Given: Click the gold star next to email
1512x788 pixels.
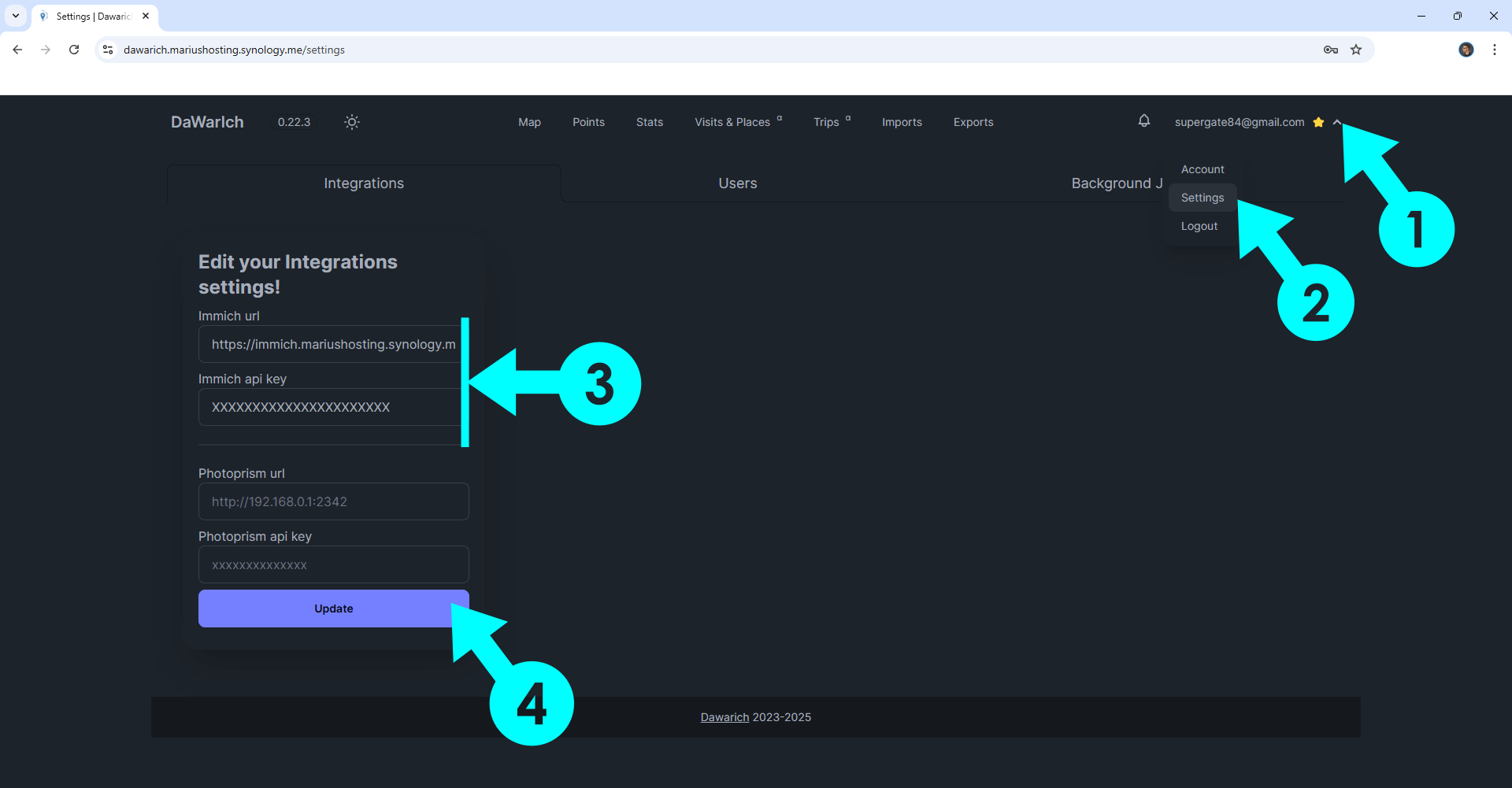Looking at the screenshot, I should (1318, 122).
